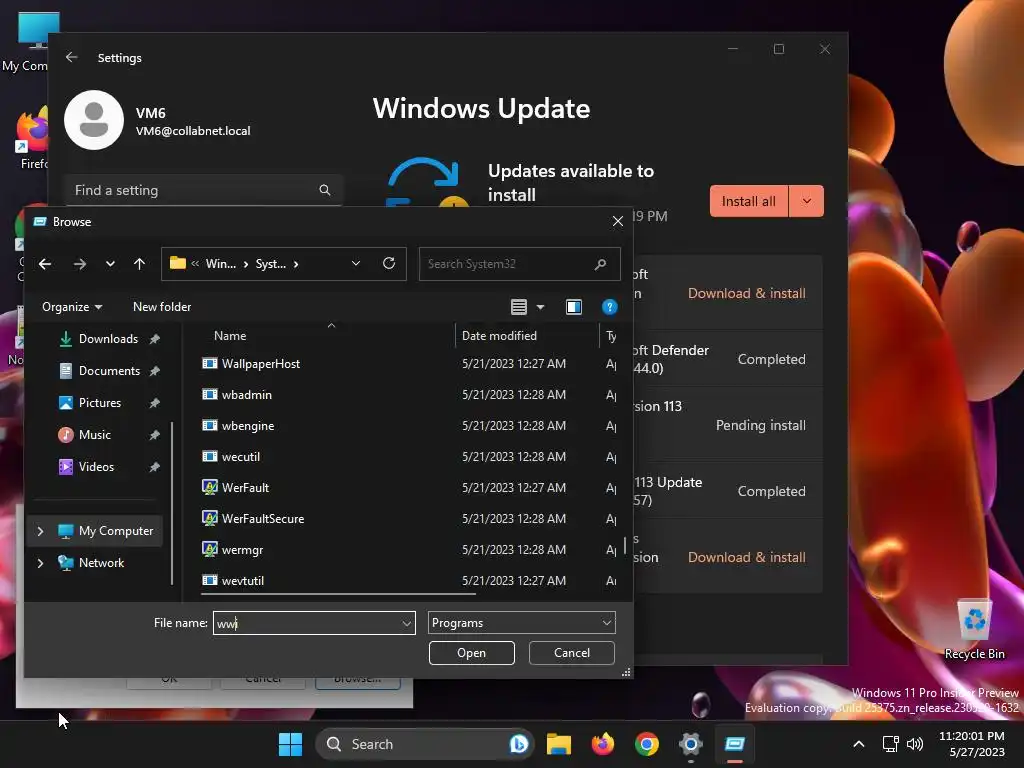Click Win... breadcrumb in address bar
The width and height of the screenshot is (1024, 768).
[x=221, y=264]
